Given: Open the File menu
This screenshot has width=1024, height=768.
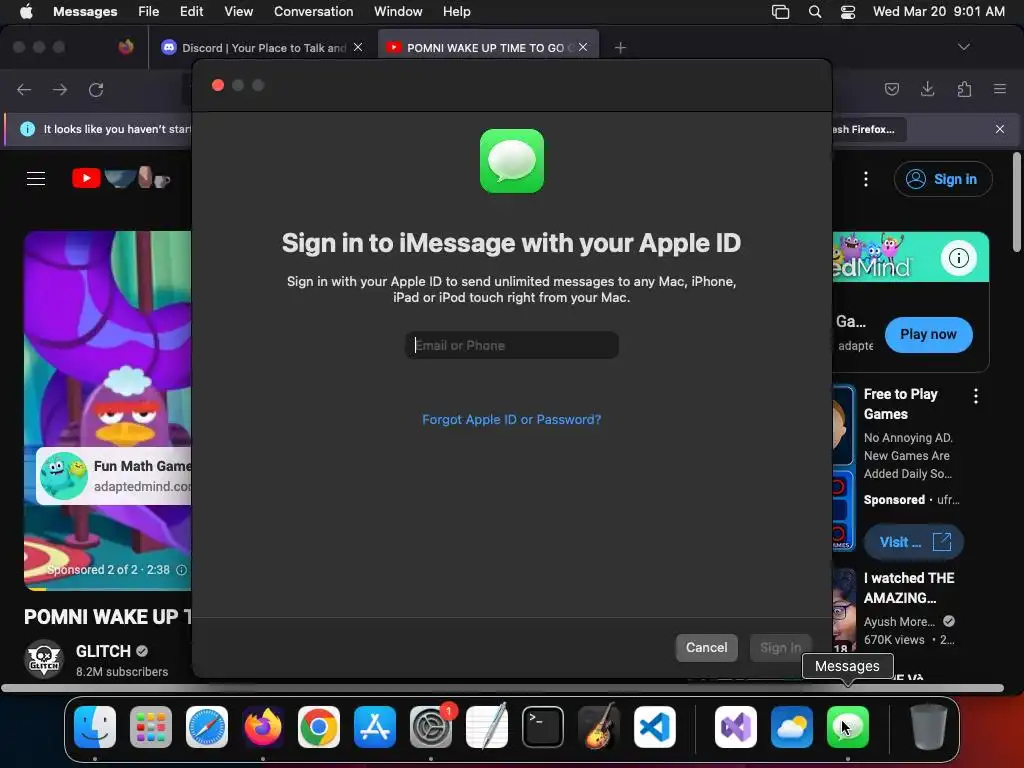Looking at the screenshot, I should click(148, 12).
